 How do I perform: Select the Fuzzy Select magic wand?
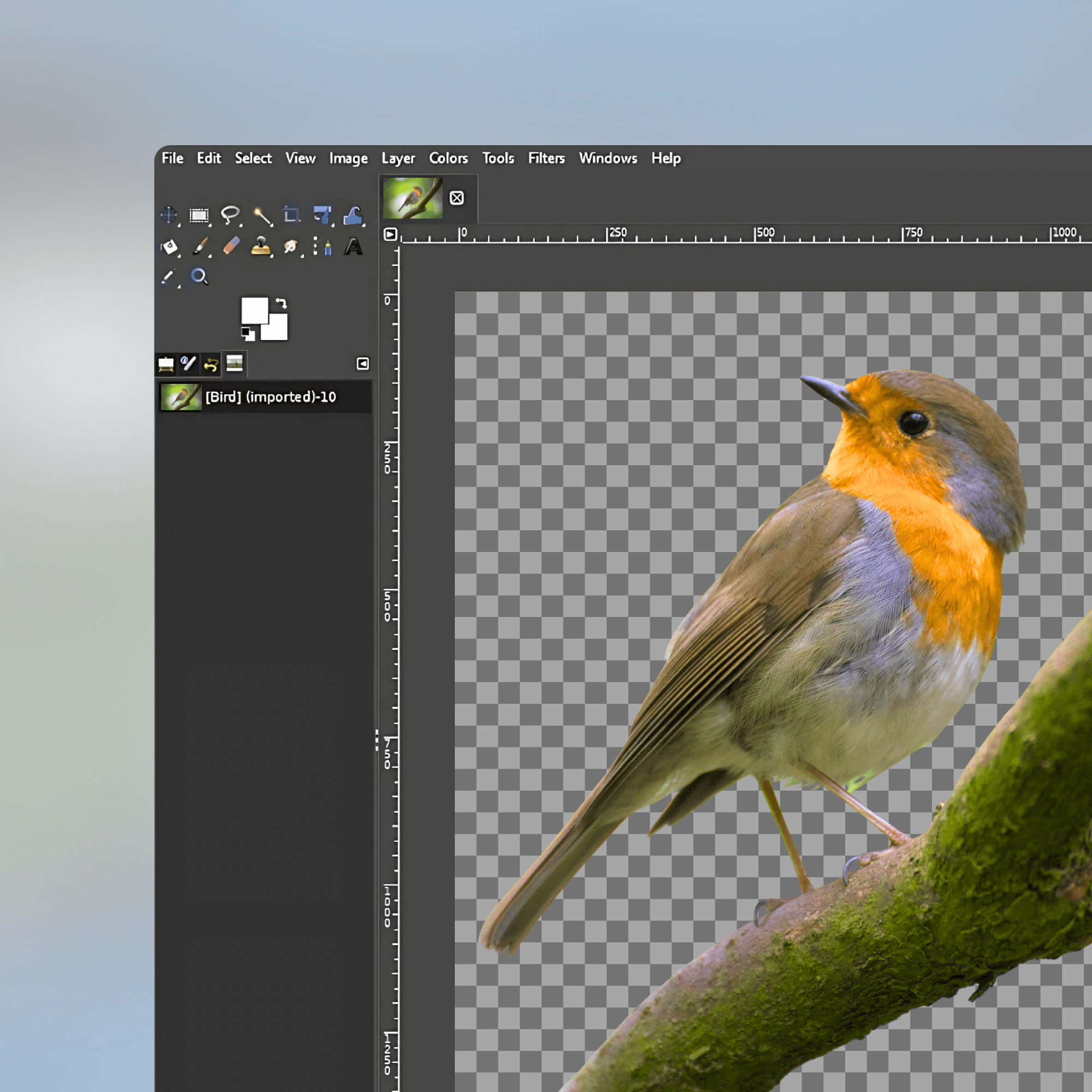pyautogui.click(x=262, y=216)
